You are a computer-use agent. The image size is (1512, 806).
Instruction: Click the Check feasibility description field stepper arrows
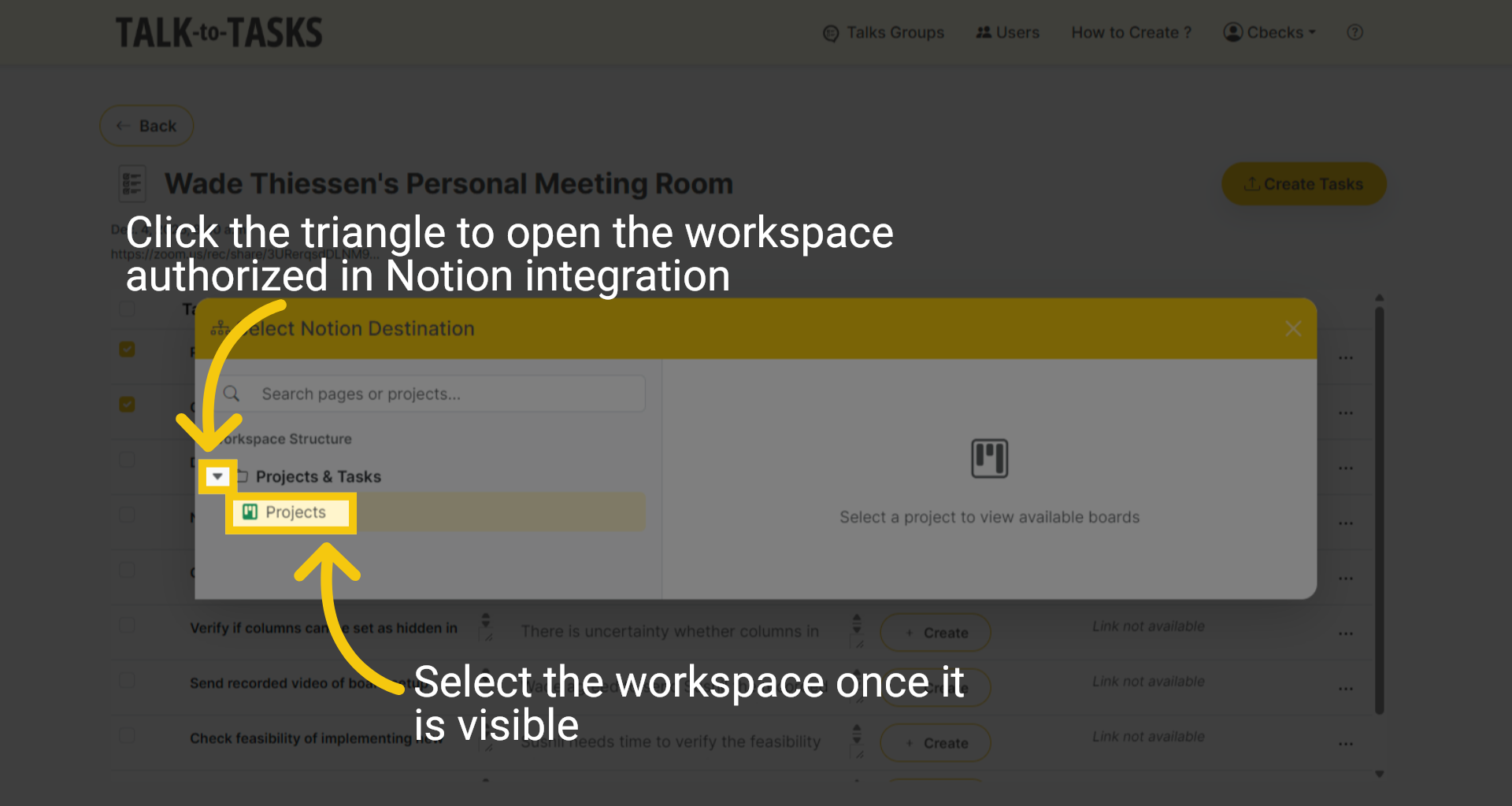click(857, 733)
